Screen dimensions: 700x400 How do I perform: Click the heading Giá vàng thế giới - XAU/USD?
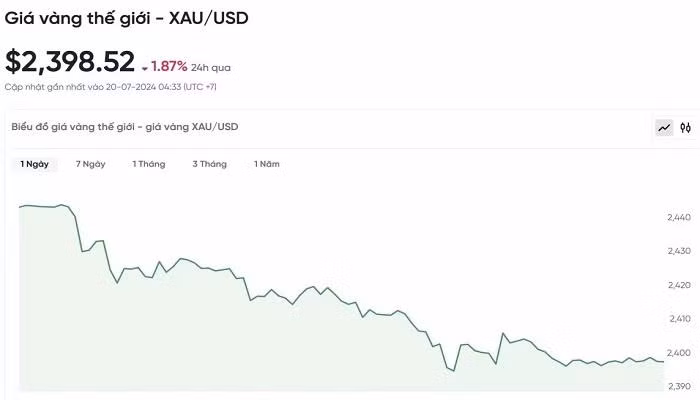(x=127, y=17)
